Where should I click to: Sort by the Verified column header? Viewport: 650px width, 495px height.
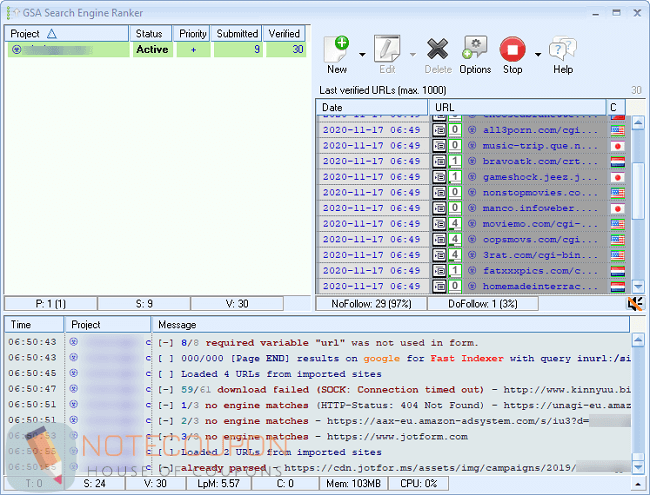284,34
